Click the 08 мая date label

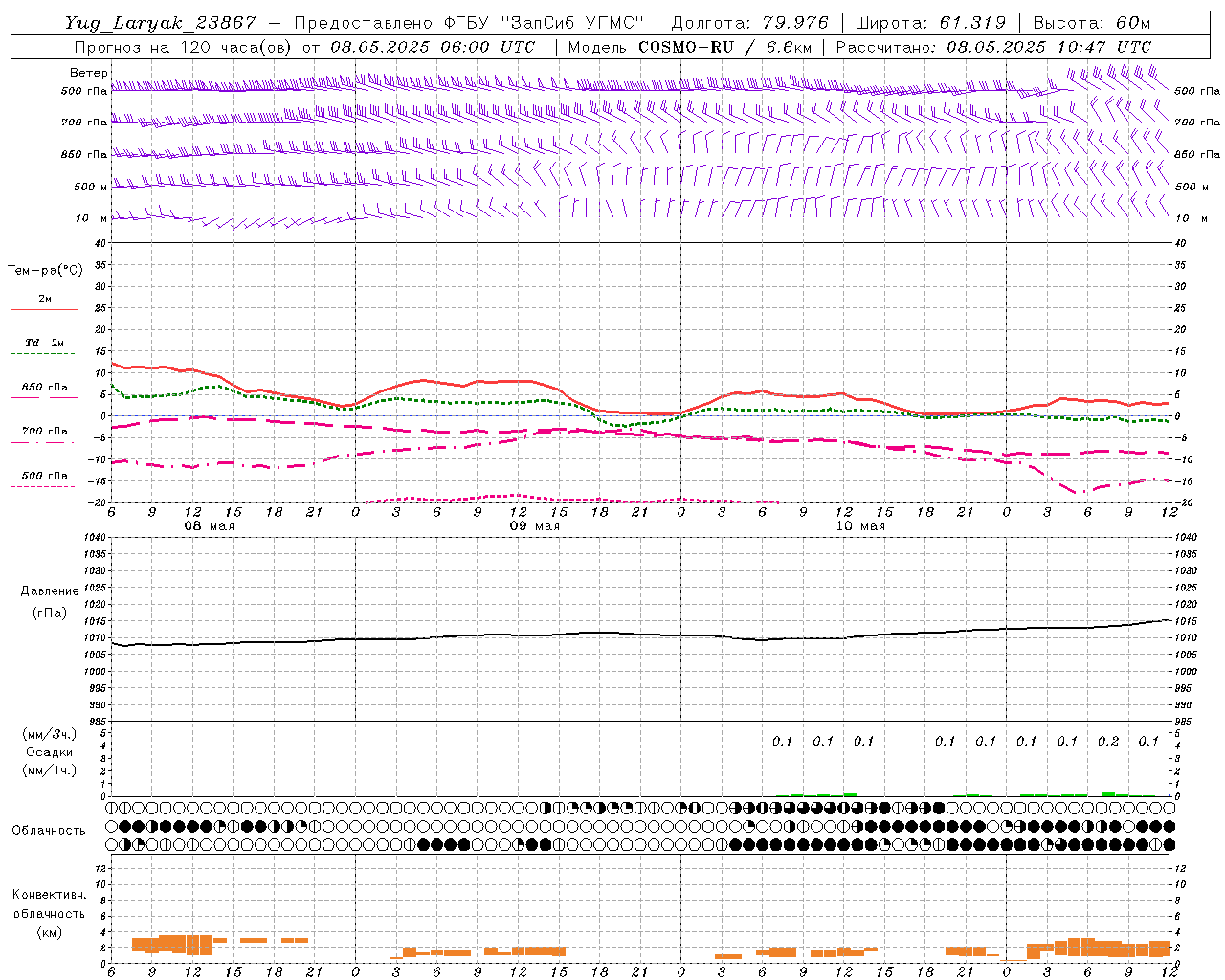209,526
